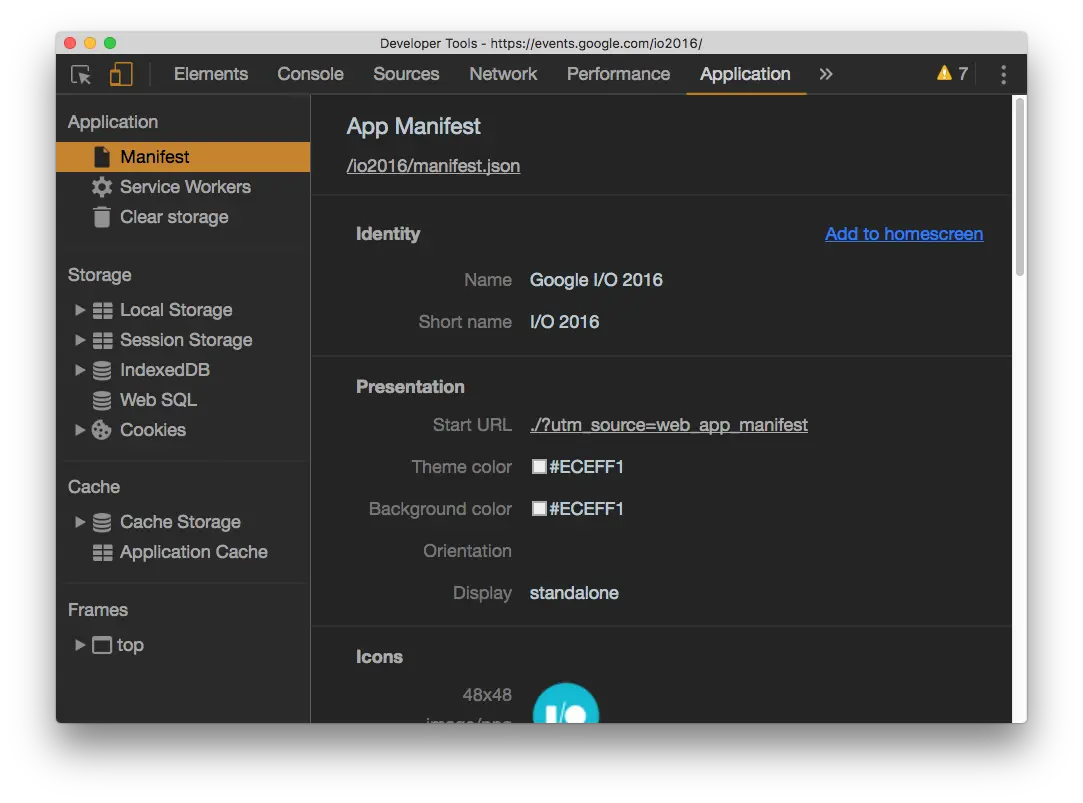Click the manifest pane vertical scrollbar
1083x803 pixels.
click(x=1019, y=186)
